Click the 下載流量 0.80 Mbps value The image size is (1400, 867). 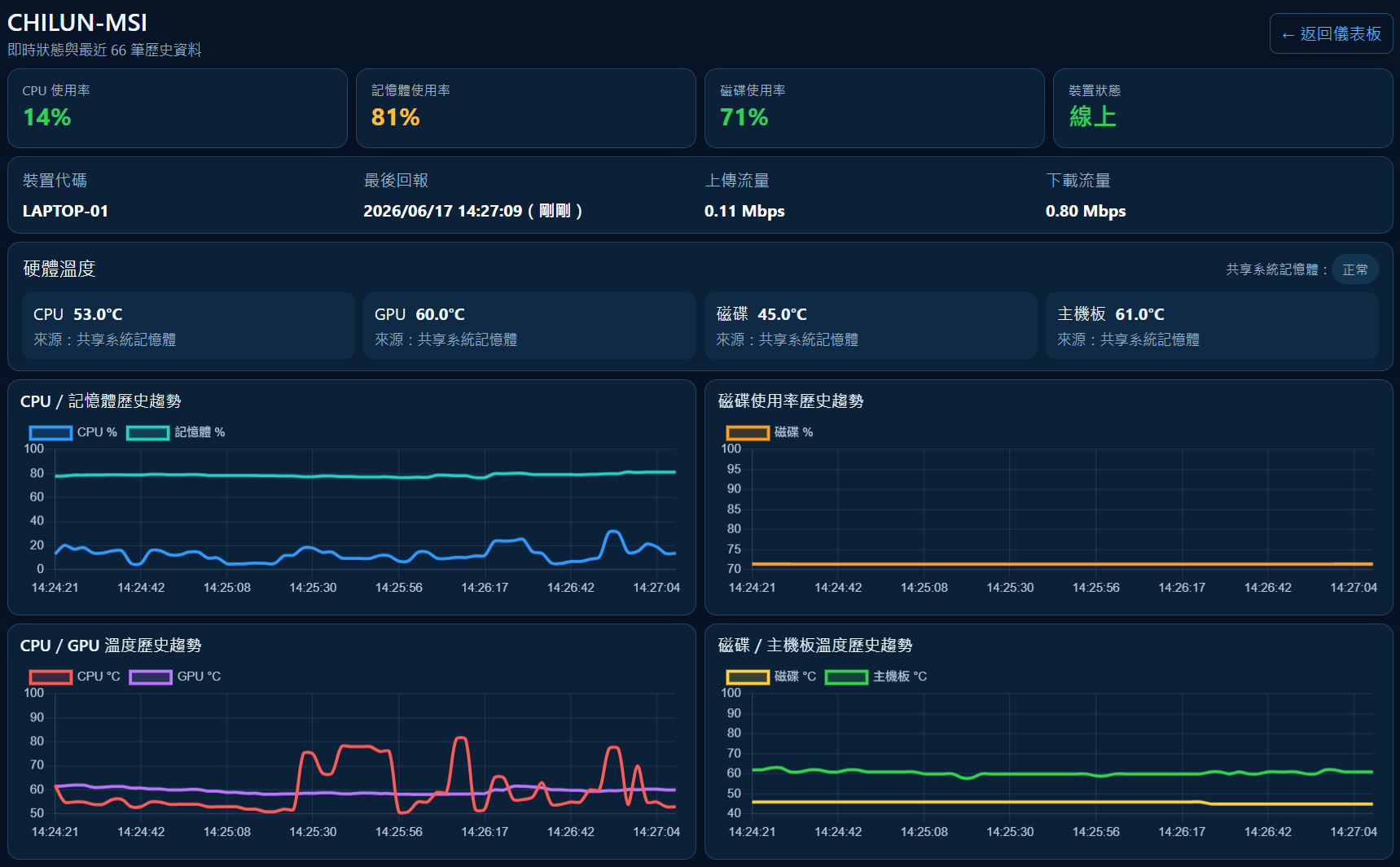[1086, 211]
